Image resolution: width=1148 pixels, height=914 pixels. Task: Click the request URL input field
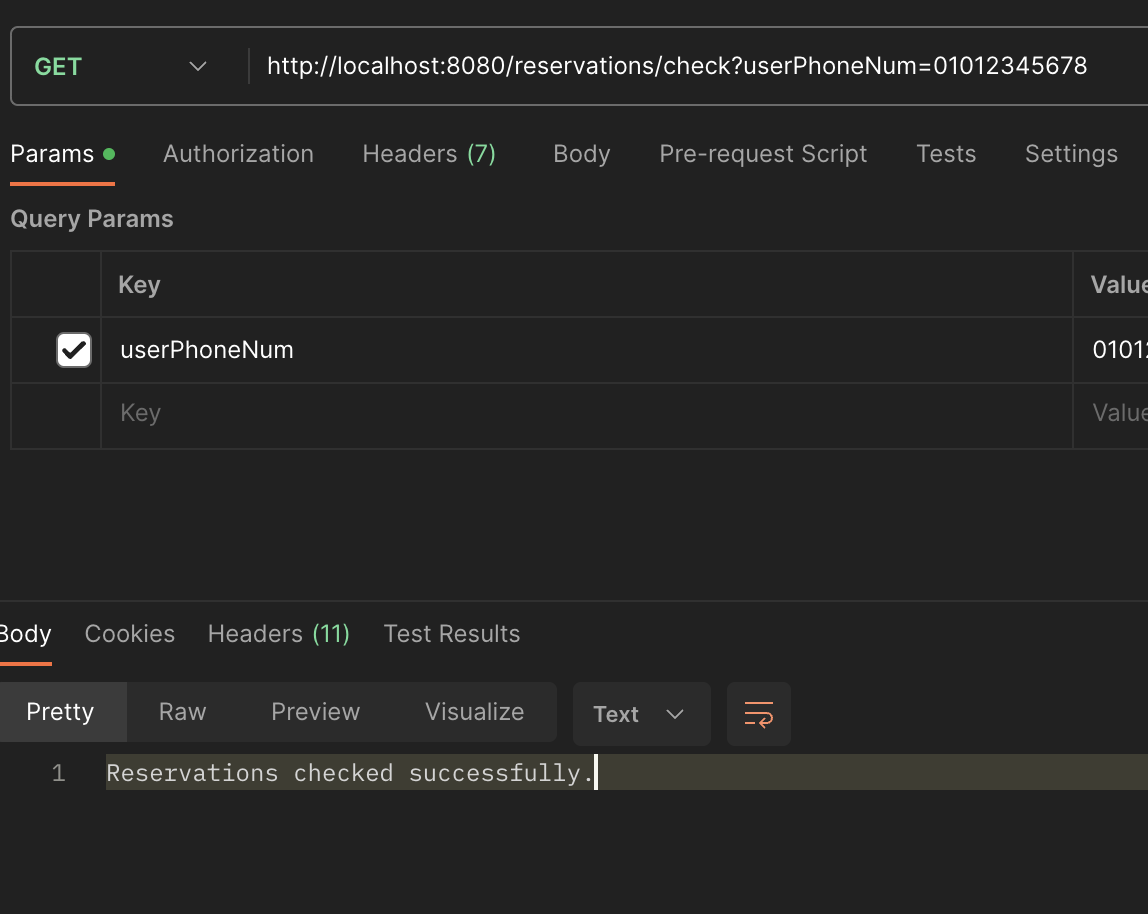(x=676, y=65)
